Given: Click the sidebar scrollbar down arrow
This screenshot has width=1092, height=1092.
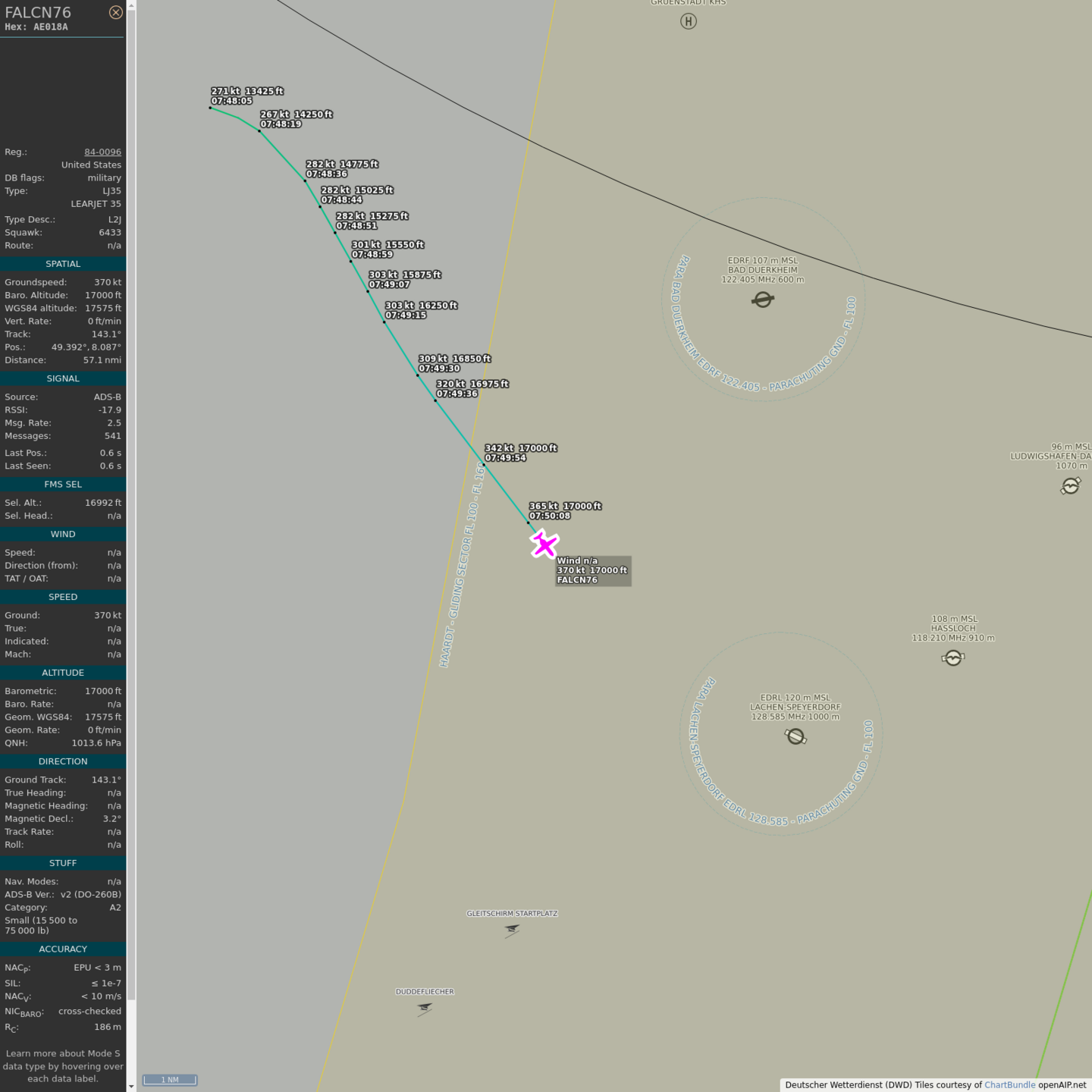Looking at the screenshot, I should click(x=131, y=1086).
